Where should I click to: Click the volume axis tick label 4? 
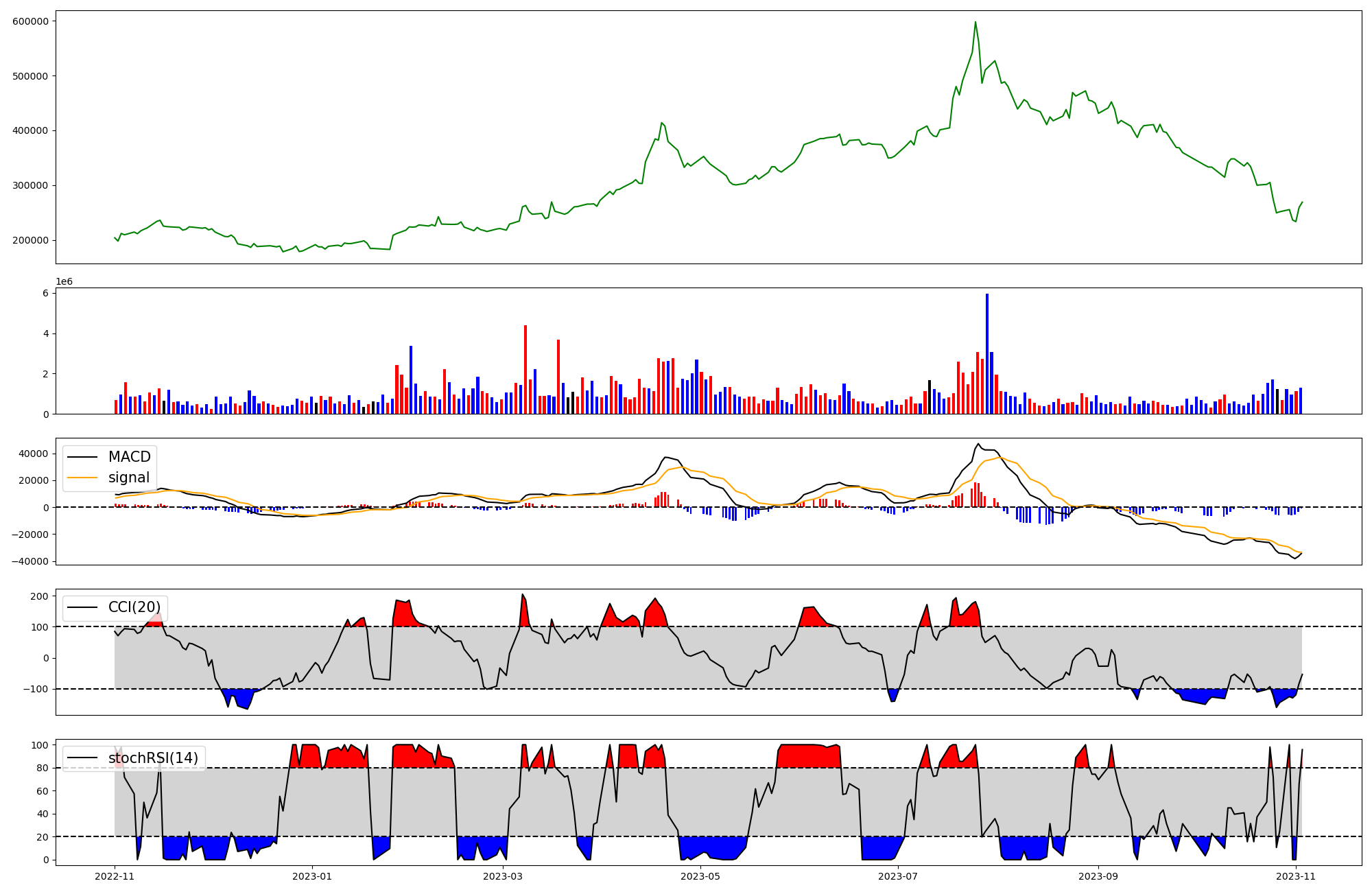pyautogui.click(x=45, y=333)
